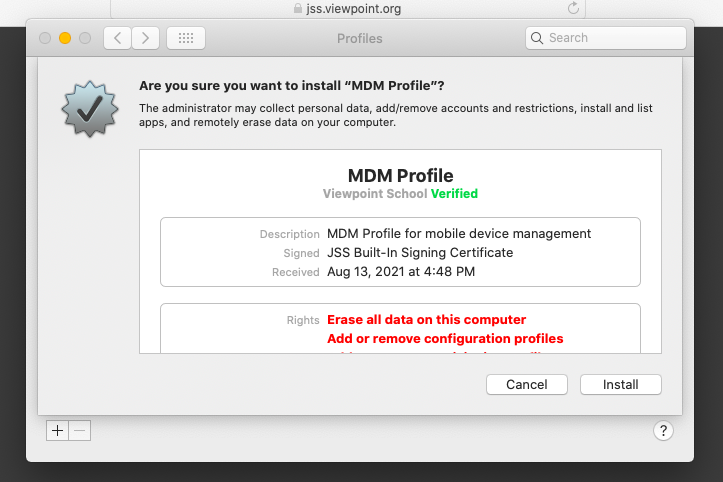Click the lock icon beside jss.viewpoint.org
Viewport: 723px width, 482px height.
(298, 8)
